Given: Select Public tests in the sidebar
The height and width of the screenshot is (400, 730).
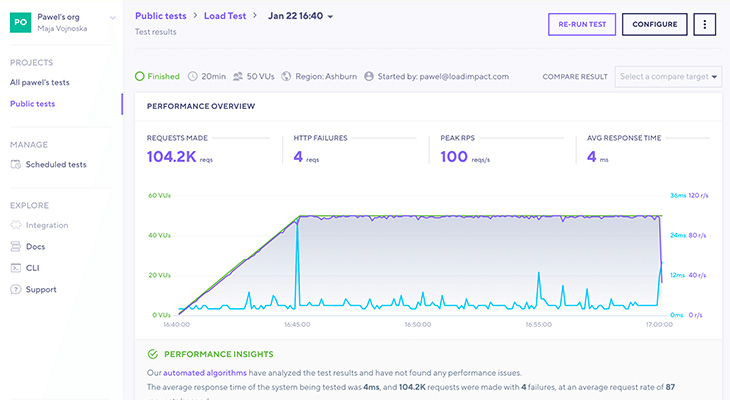Looking at the screenshot, I should (x=34, y=104).
